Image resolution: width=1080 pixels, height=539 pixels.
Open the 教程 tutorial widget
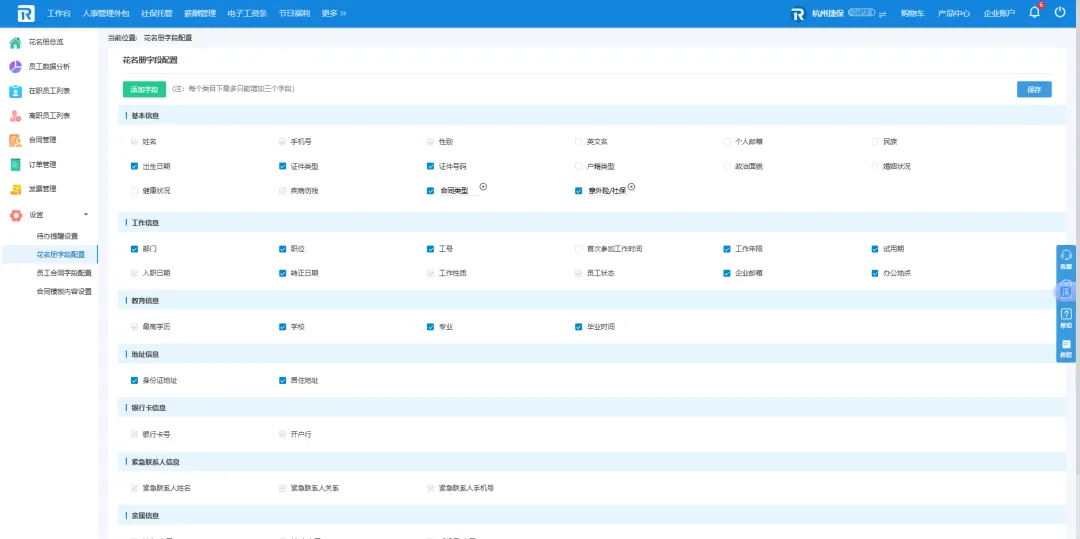click(1066, 348)
